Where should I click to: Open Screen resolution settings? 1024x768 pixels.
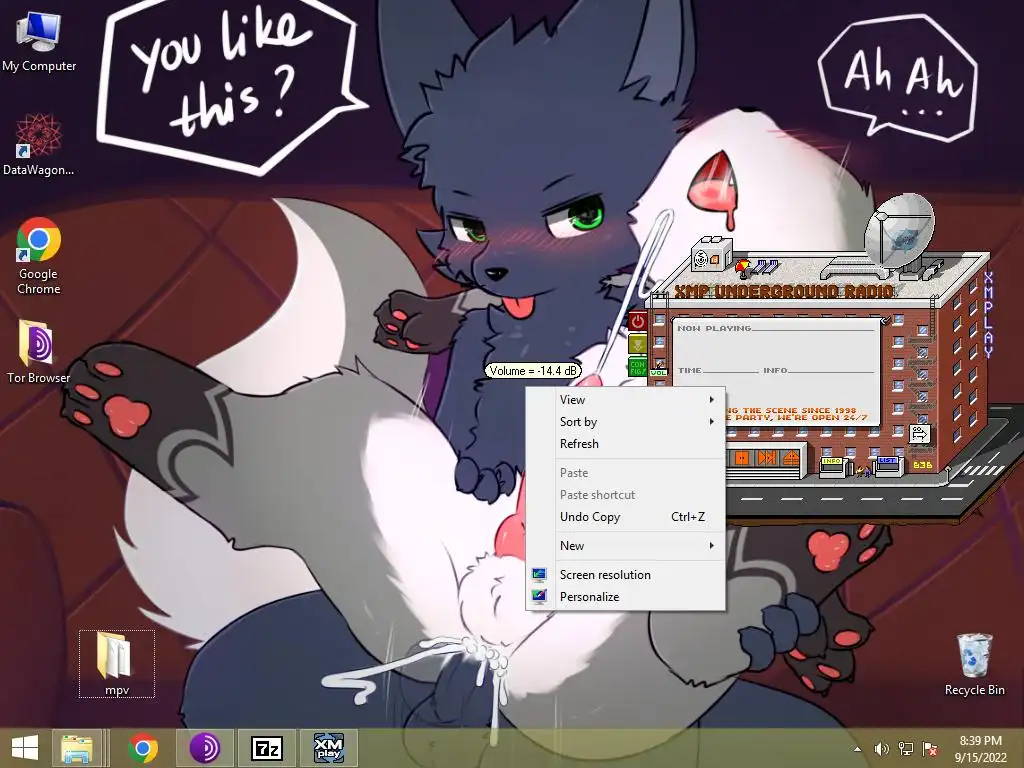(x=626, y=575)
